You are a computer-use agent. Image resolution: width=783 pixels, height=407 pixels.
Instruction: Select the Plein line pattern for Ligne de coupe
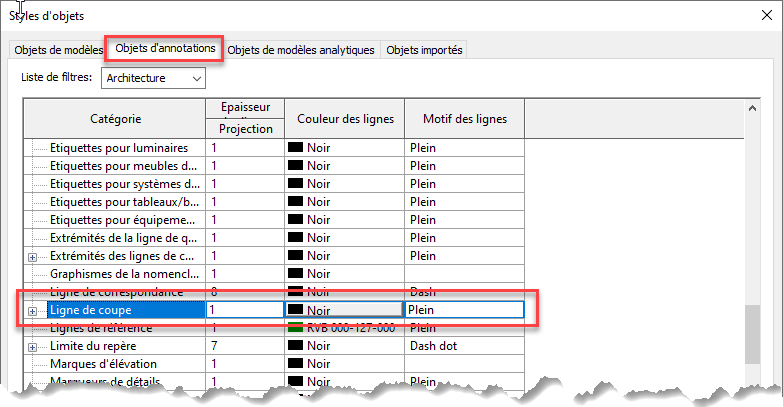[465, 311]
